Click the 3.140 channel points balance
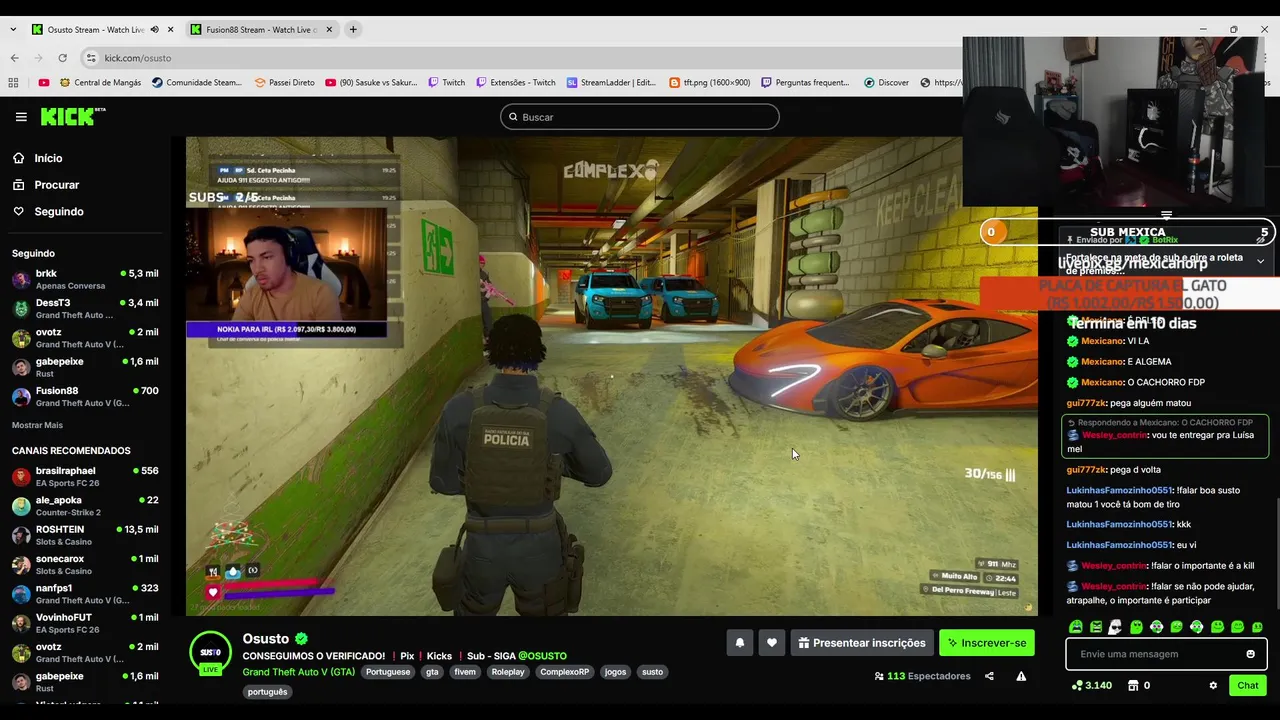1280x720 pixels. coord(1092,686)
